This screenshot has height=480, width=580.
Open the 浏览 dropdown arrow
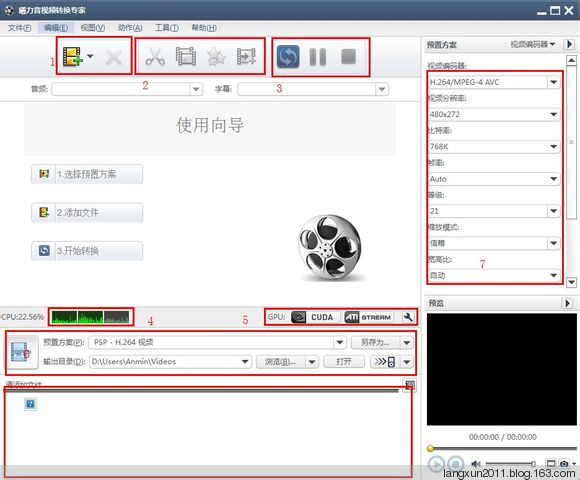pos(312,361)
